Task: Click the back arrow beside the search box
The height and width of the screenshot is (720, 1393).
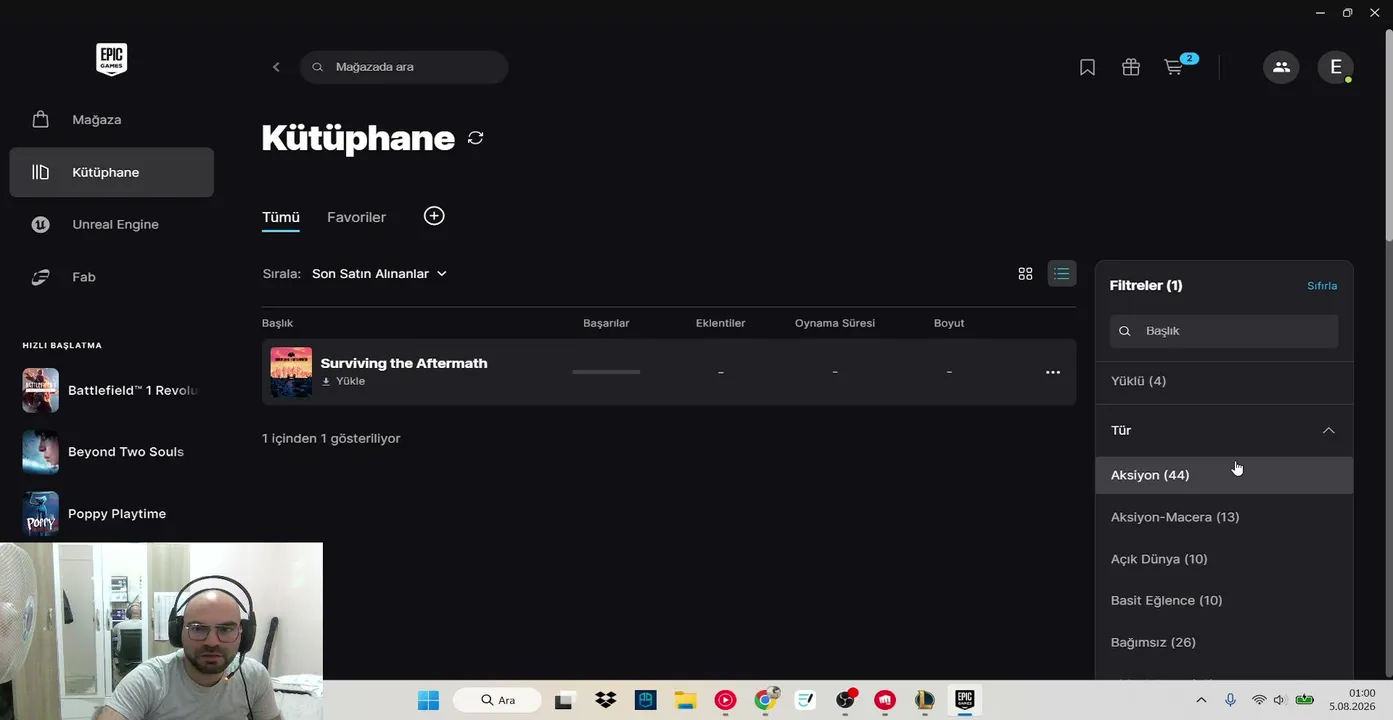Action: pyautogui.click(x=277, y=67)
